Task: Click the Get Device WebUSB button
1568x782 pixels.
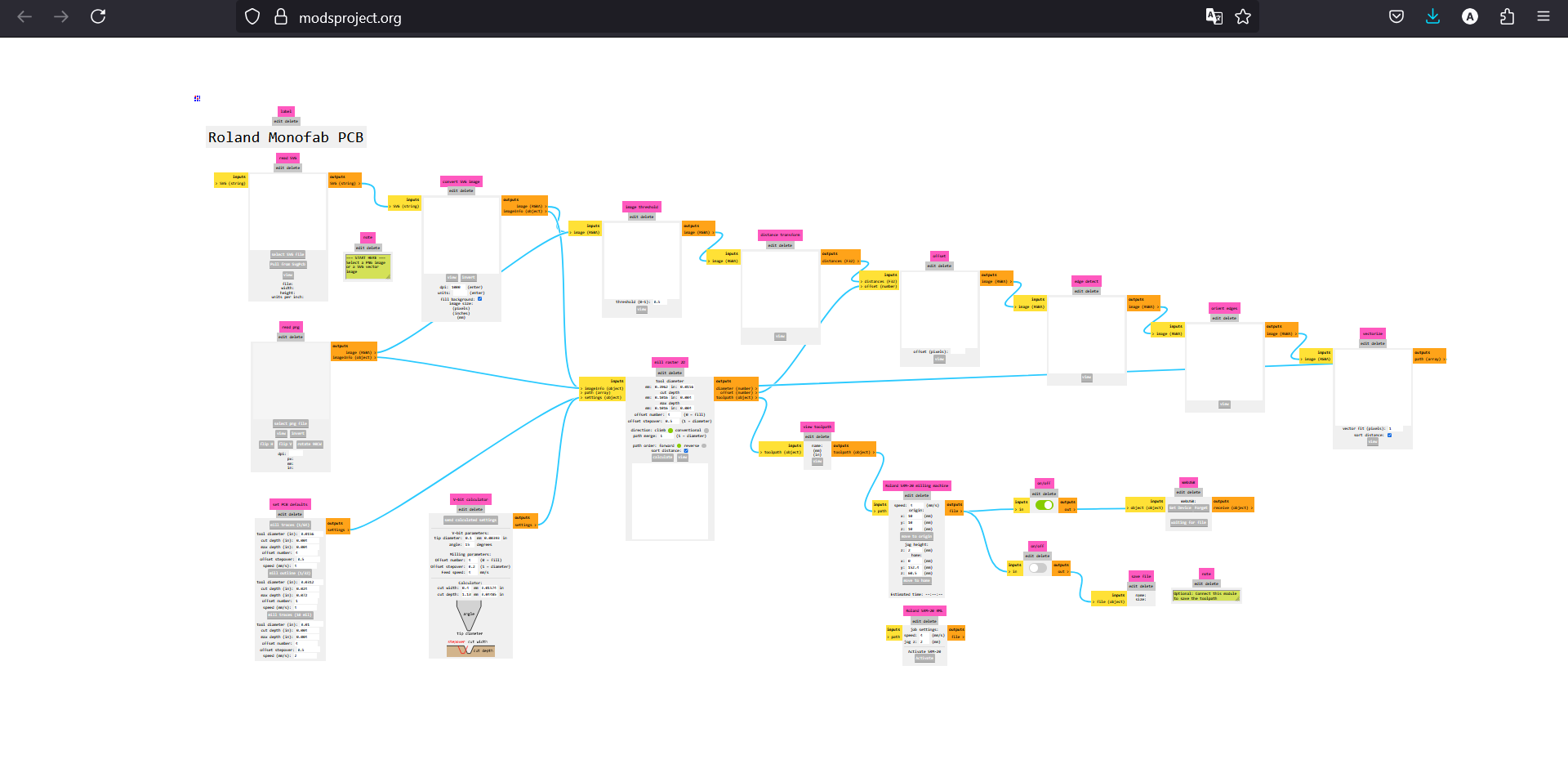Action: (1181, 507)
